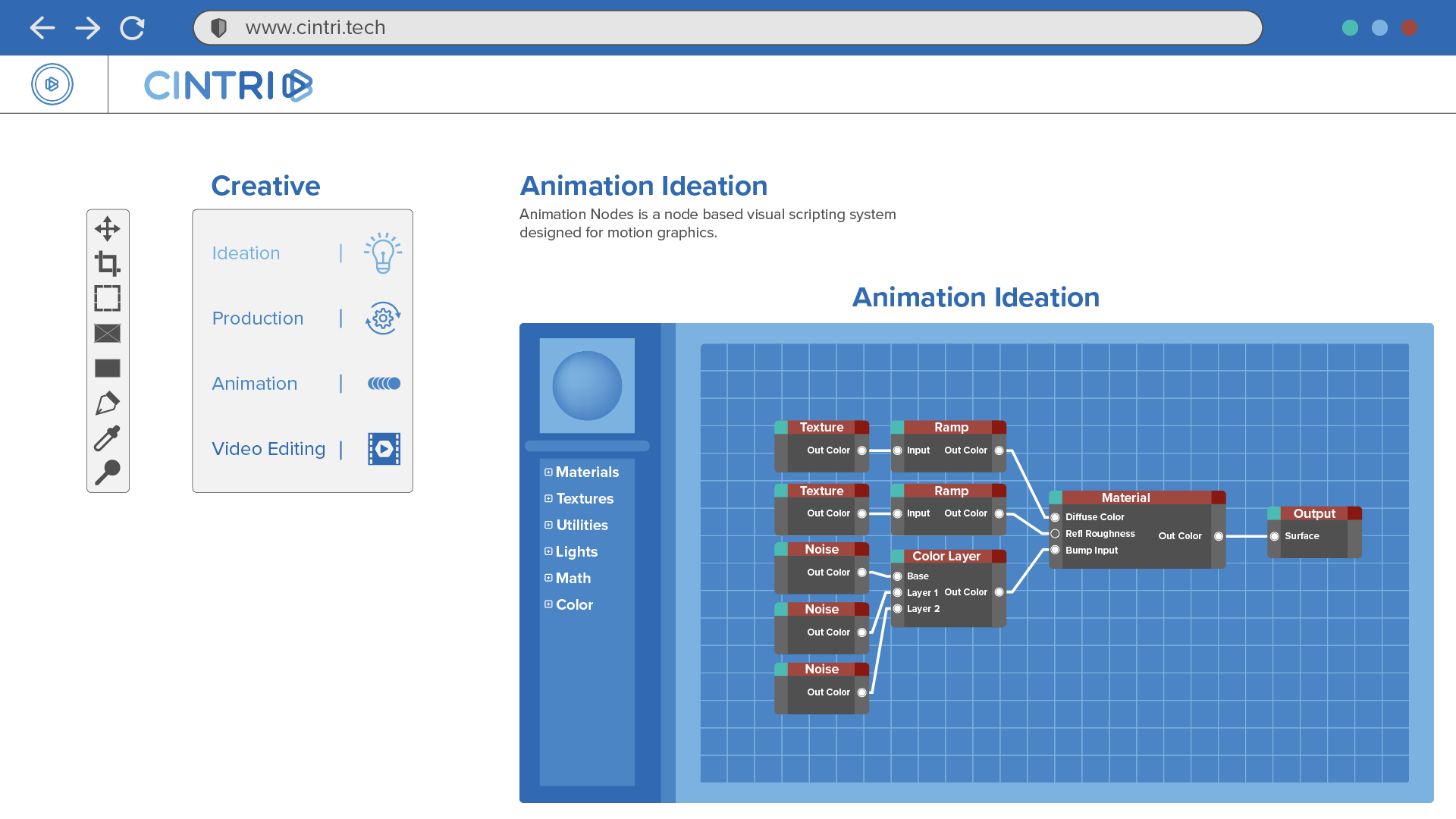This screenshot has height=819, width=1456.
Task: Click Material node Refl Roughness socket
Action: 1055,534
